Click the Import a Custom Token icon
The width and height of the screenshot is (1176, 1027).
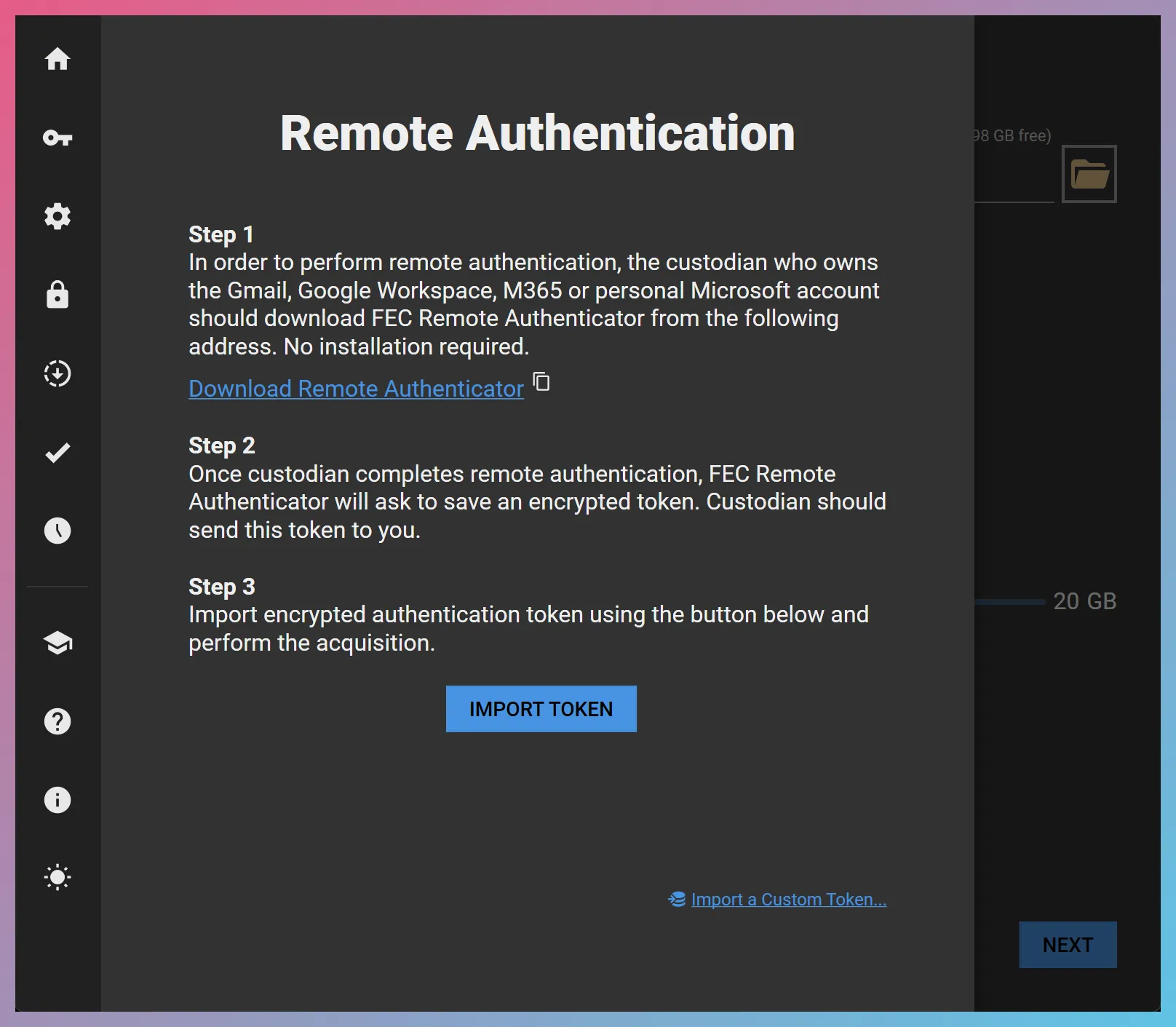coord(676,899)
